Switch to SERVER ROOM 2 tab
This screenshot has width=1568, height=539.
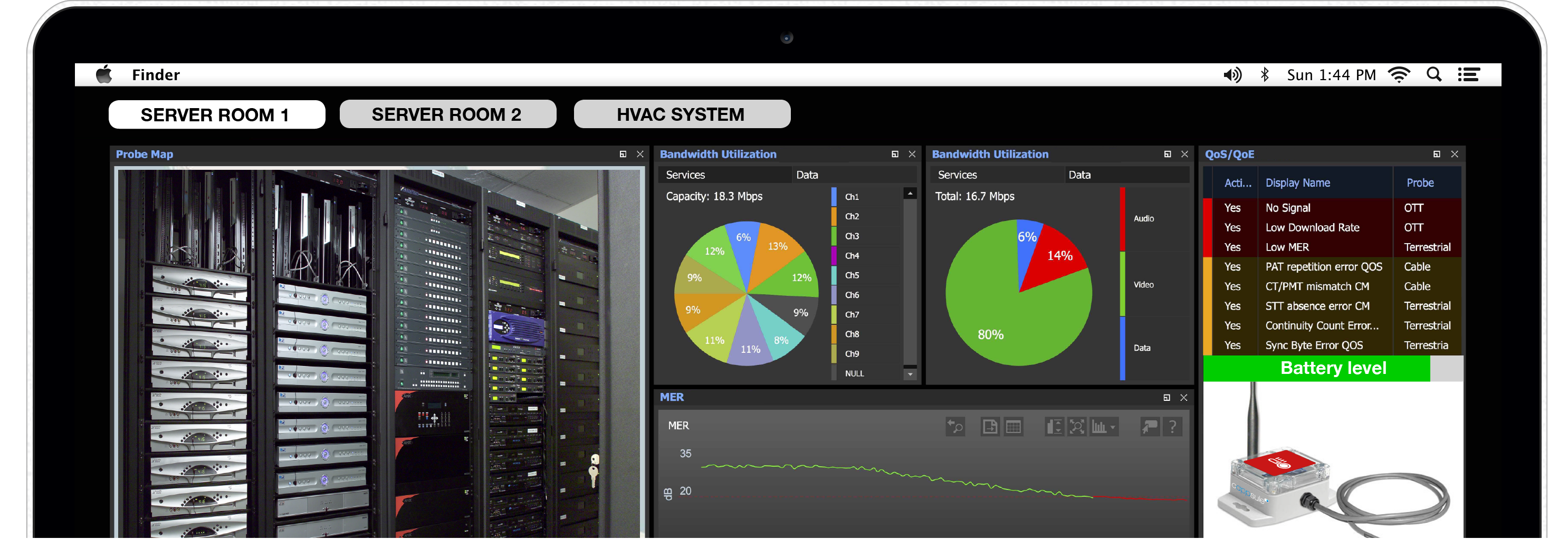click(447, 114)
